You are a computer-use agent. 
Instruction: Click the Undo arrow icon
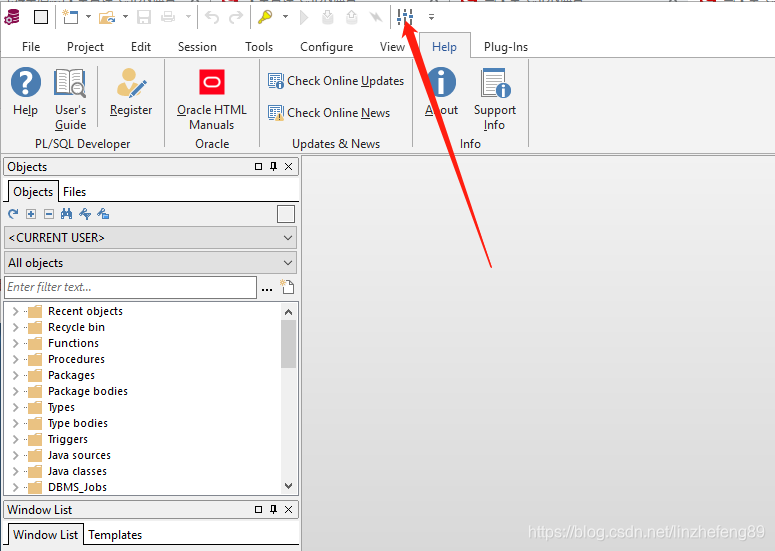coord(212,17)
